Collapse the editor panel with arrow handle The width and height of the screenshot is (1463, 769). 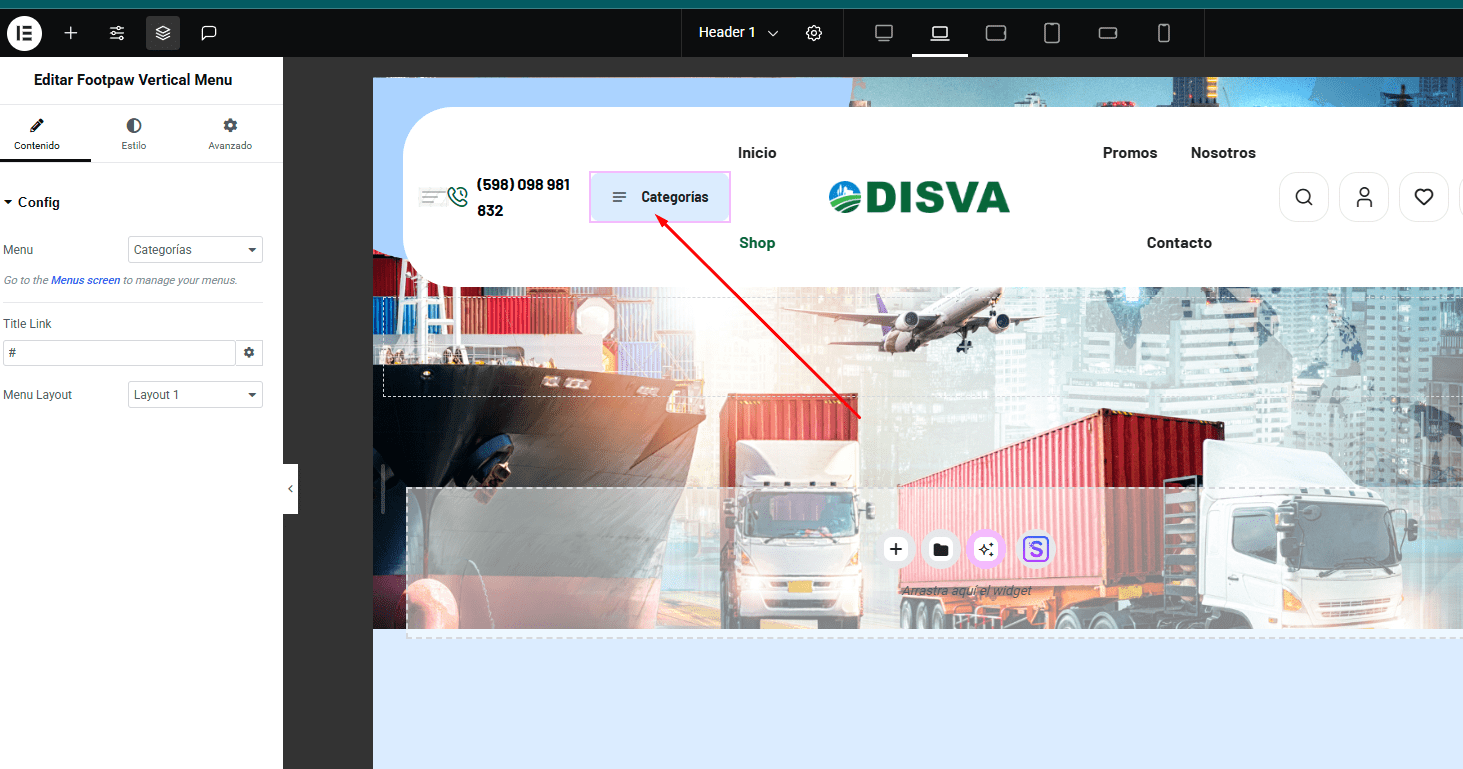[290, 489]
